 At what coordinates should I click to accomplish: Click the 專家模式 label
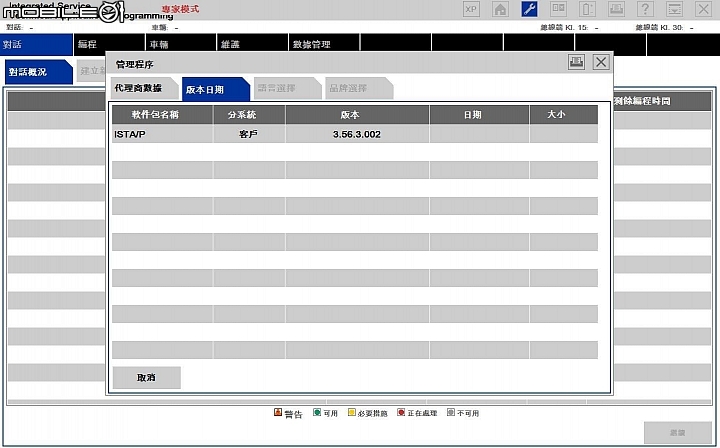(180, 9)
